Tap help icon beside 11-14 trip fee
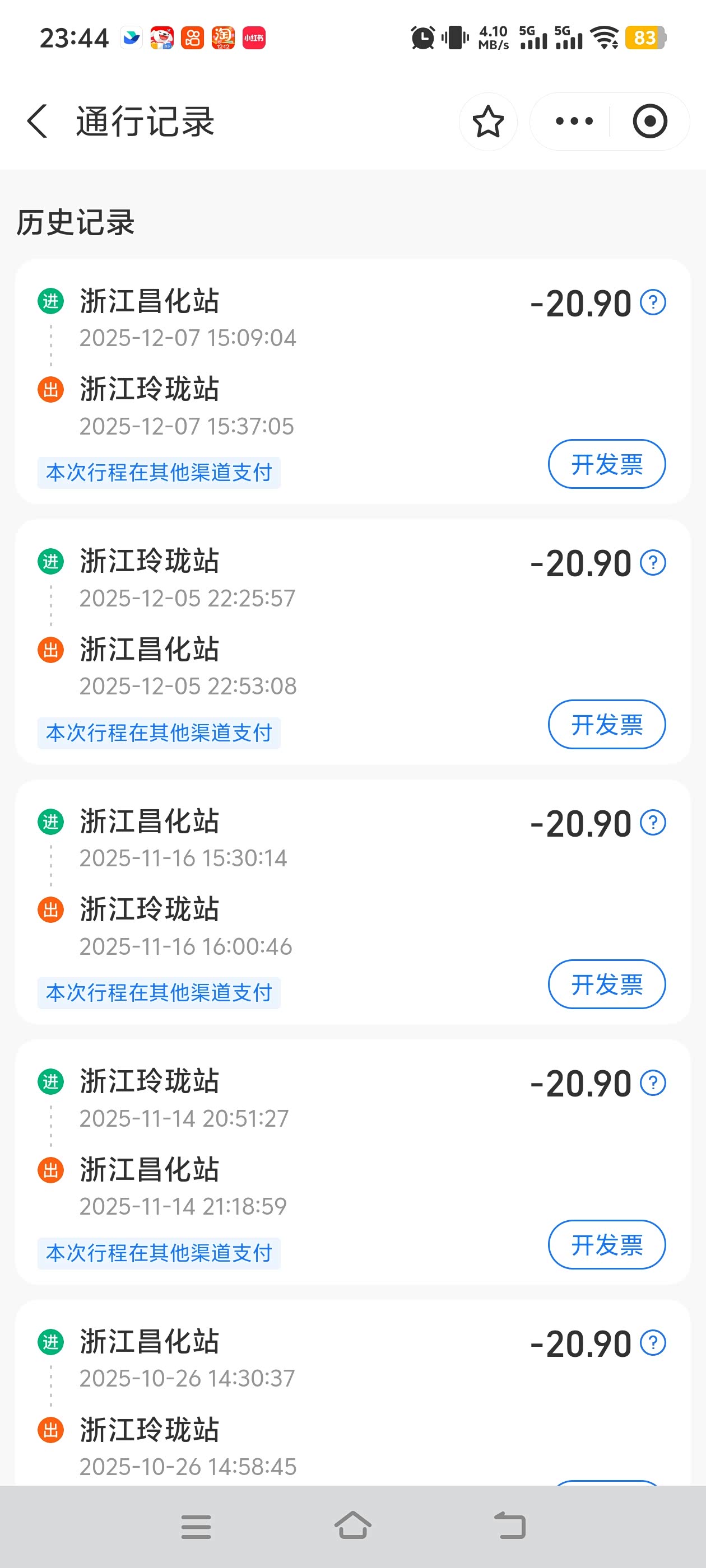The image size is (706, 1568). pyautogui.click(x=653, y=1083)
